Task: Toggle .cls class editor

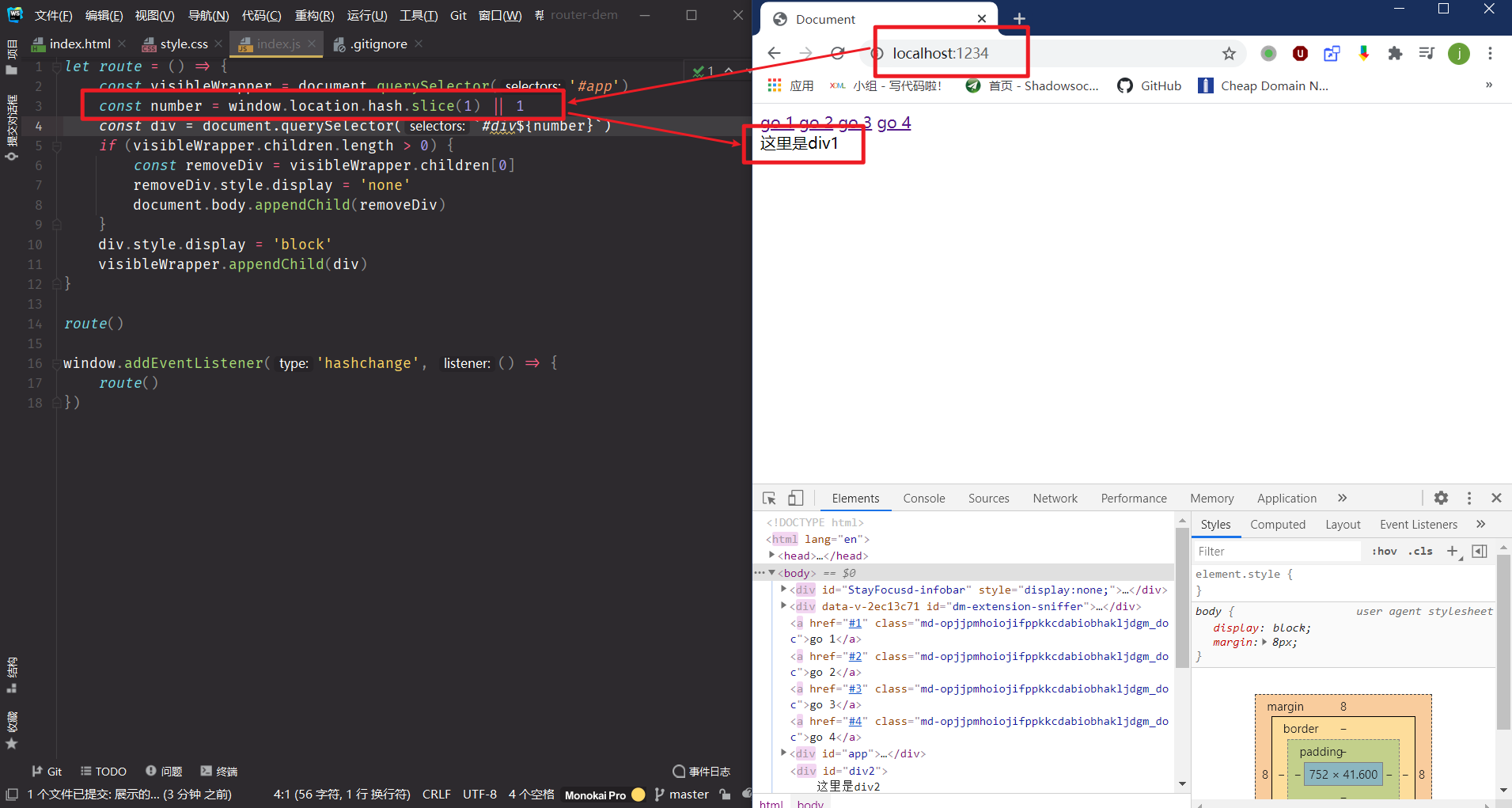Action: click(x=1420, y=551)
